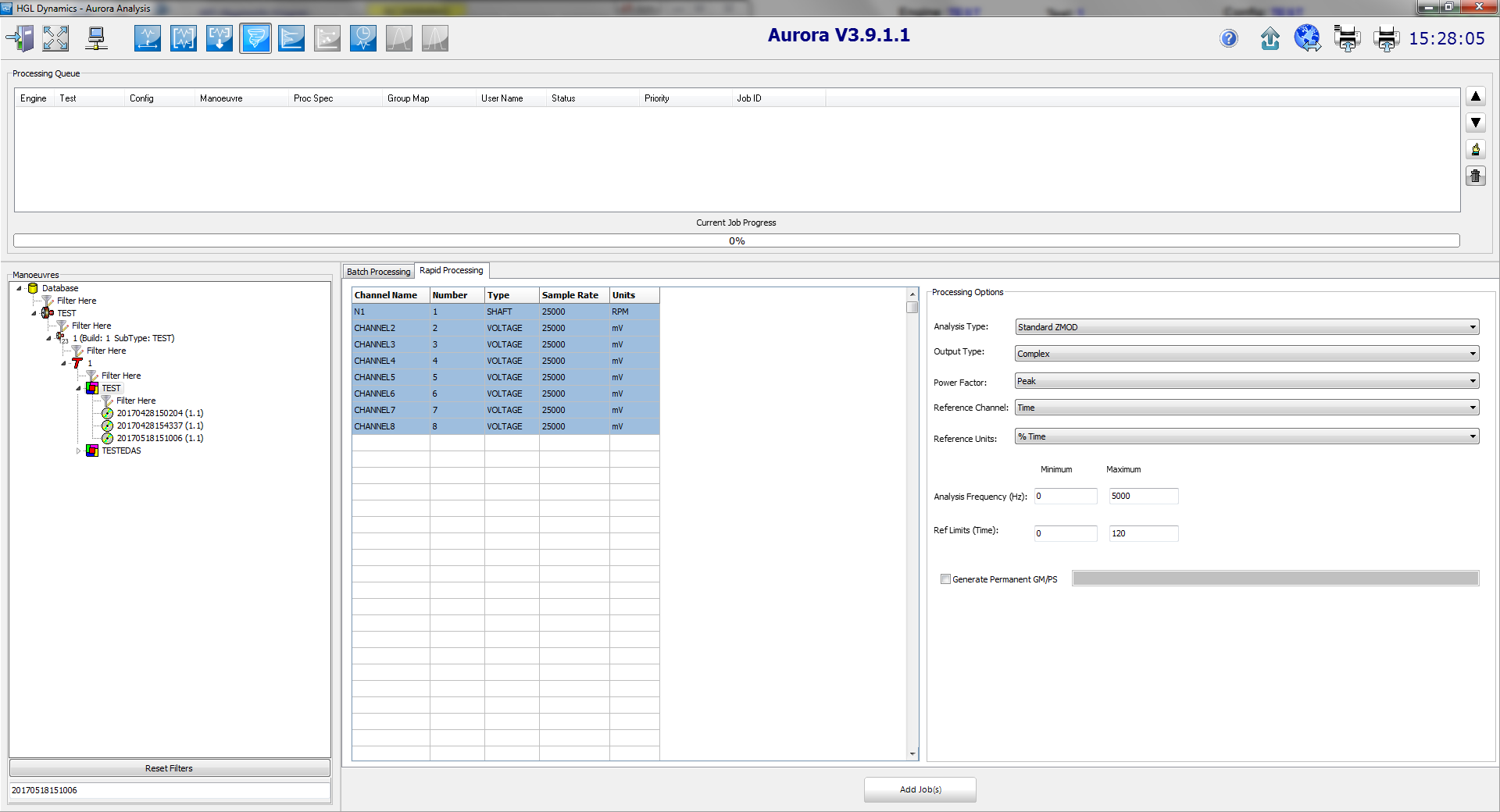
Task: Open the Analysis Type dropdown
Action: (x=1247, y=327)
